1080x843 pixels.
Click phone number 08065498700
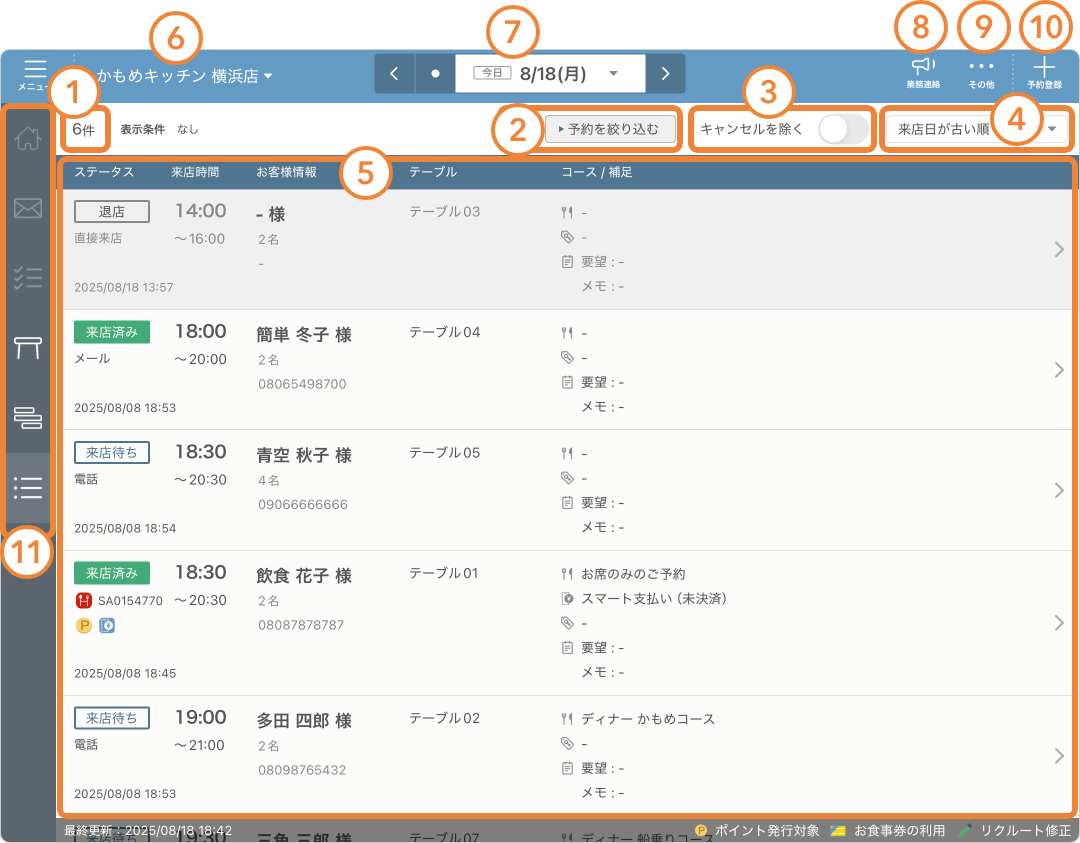click(x=302, y=384)
